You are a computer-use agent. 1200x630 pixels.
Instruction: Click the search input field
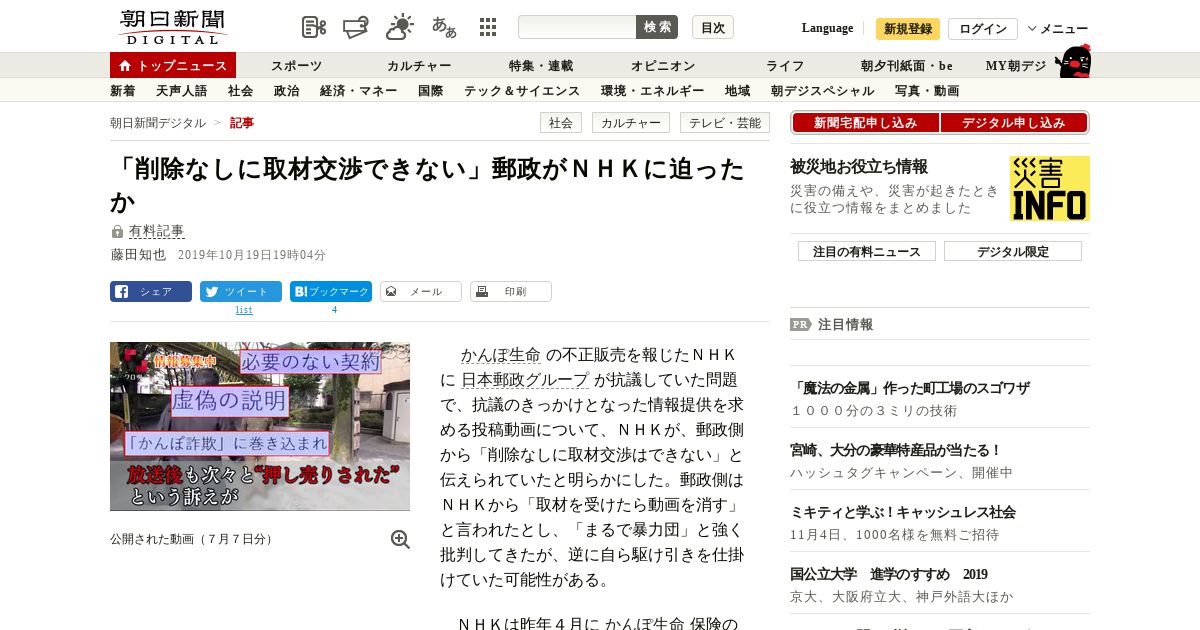pos(577,27)
